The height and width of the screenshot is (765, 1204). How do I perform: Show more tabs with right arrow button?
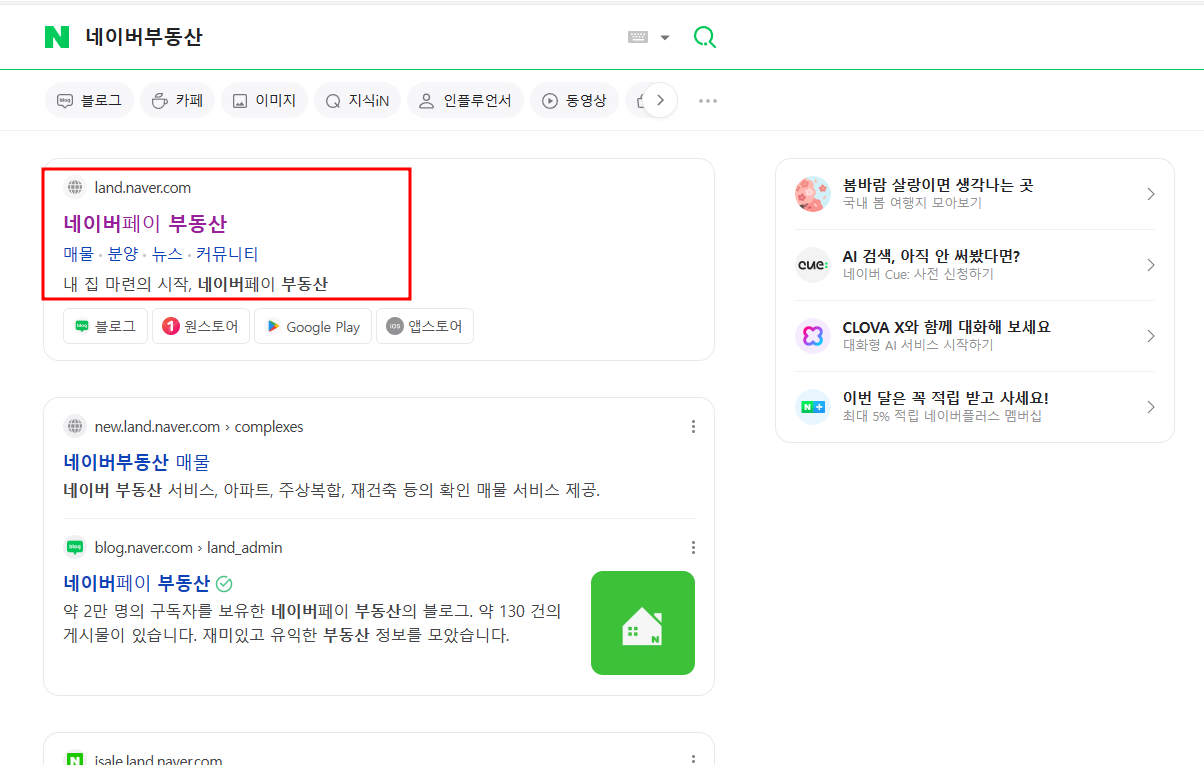(660, 100)
